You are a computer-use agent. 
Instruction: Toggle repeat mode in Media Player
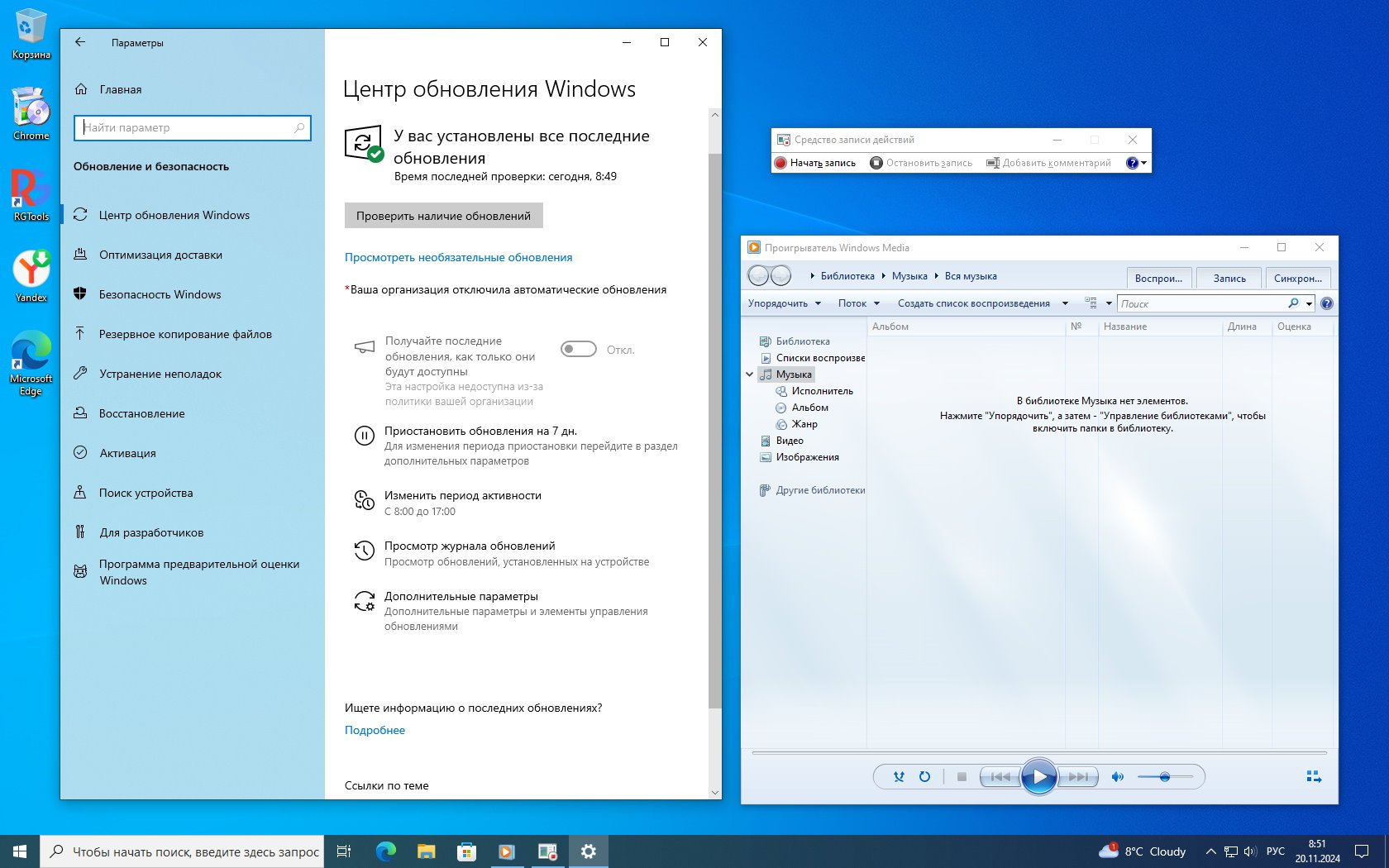(x=924, y=777)
